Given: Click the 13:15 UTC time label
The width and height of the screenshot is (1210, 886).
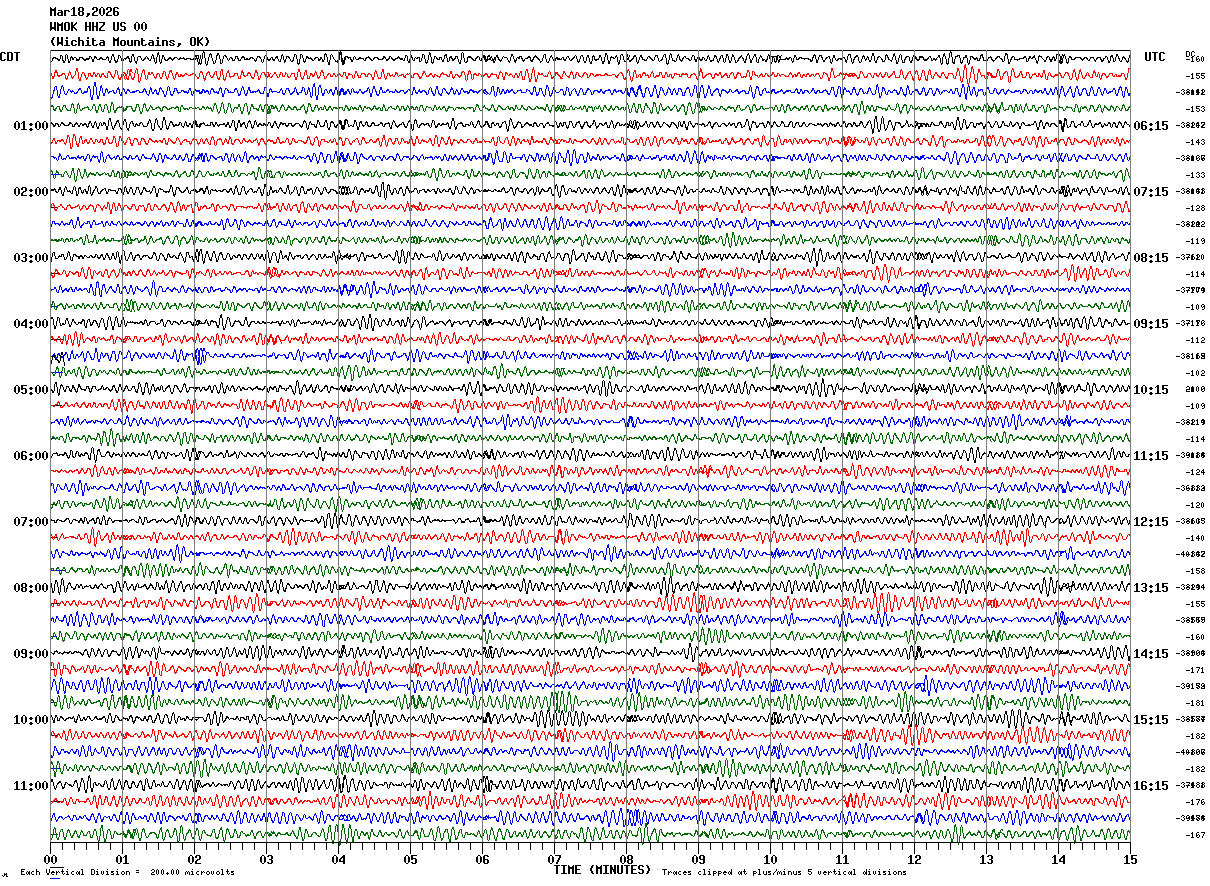Looking at the screenshot, I should click(1151, 588).
